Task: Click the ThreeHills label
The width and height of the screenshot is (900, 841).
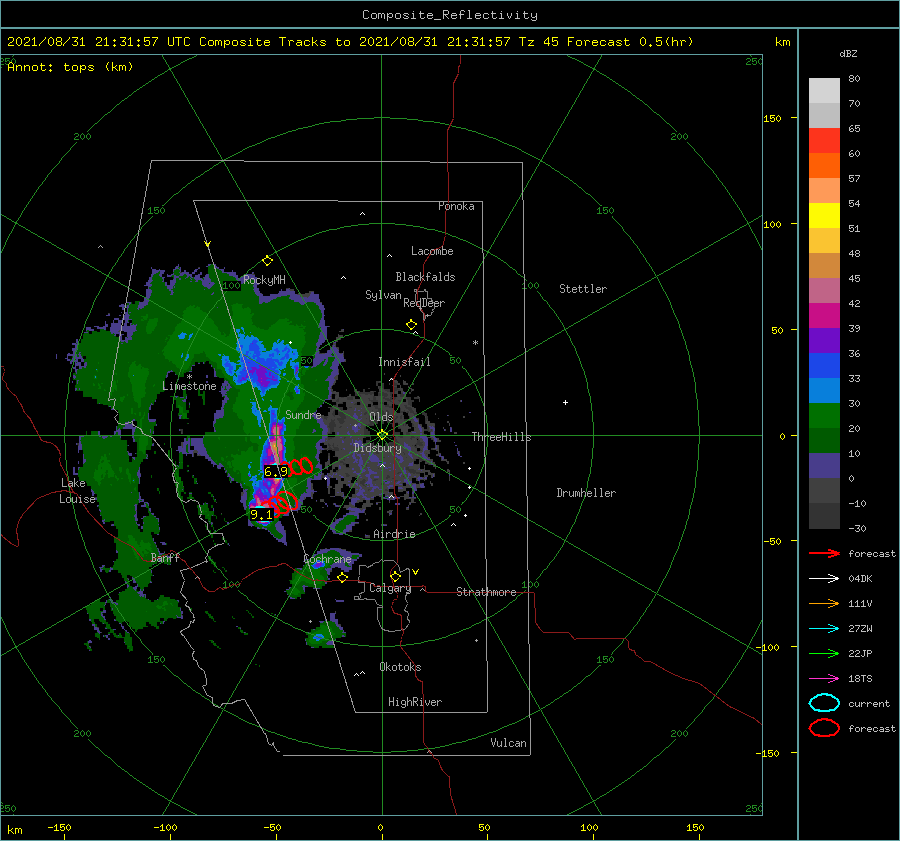Action: 501,437
